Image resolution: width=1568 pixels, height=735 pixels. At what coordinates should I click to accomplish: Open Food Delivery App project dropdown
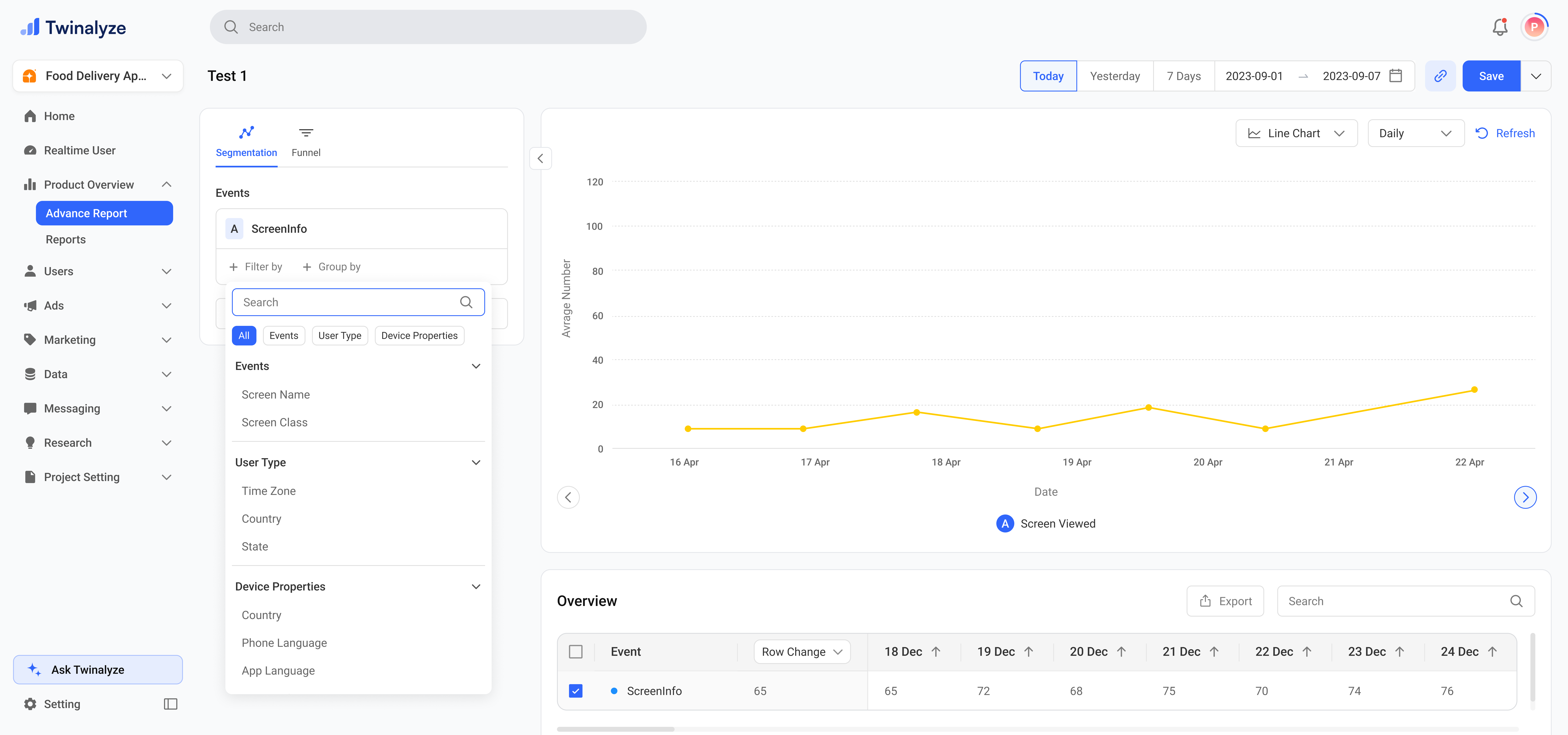click(98, 76)
